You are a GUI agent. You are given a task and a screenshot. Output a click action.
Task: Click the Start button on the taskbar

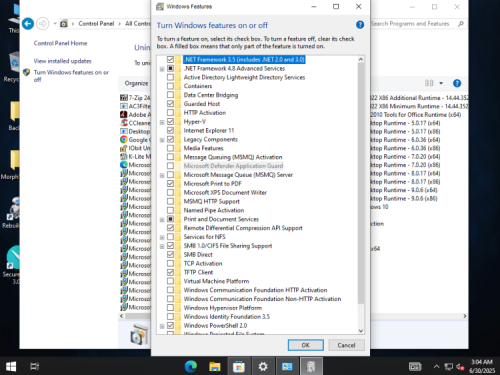11,367
